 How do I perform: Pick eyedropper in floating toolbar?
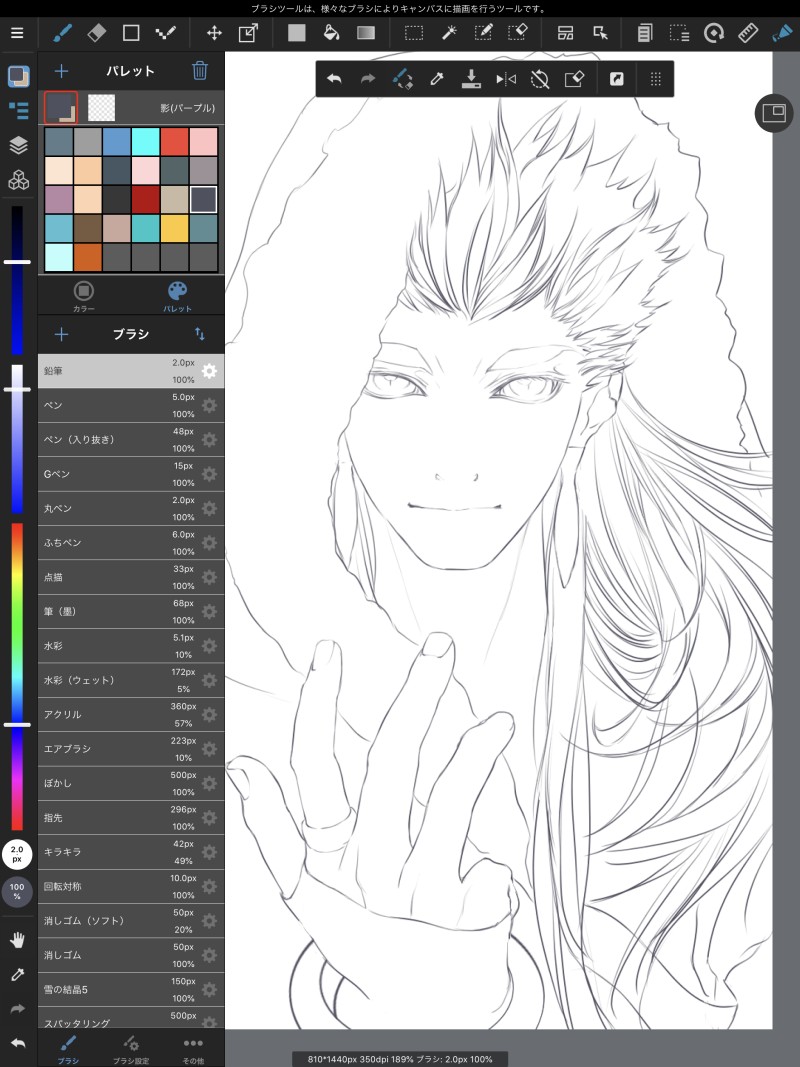(437, 79)
